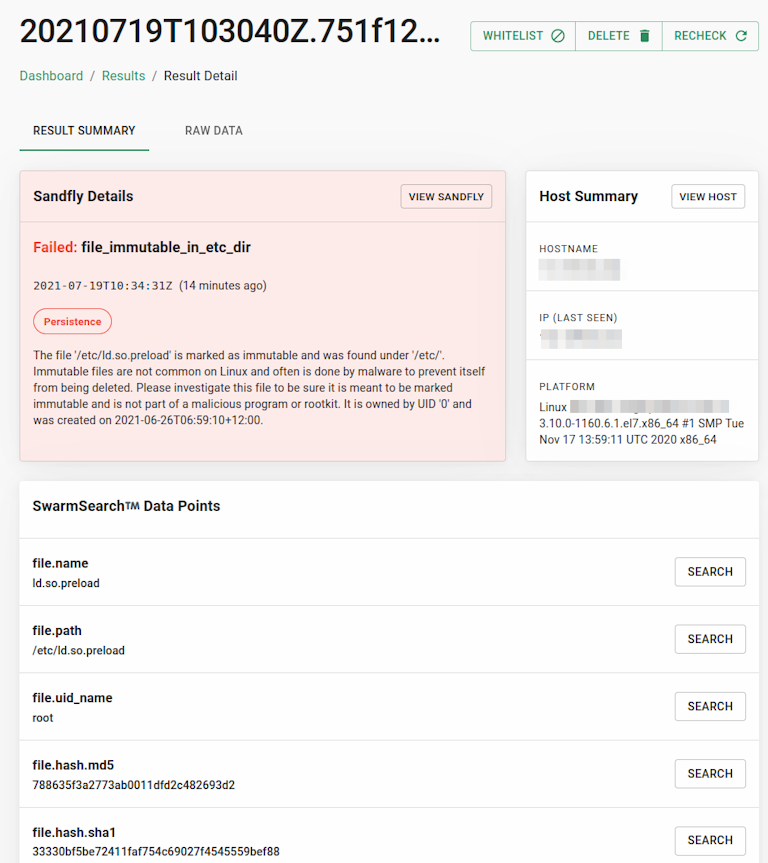Search for file.hash.sha1 value
The height and width of the screenshot is (863, 768).
pyautogui.click(x=710, y=840)
